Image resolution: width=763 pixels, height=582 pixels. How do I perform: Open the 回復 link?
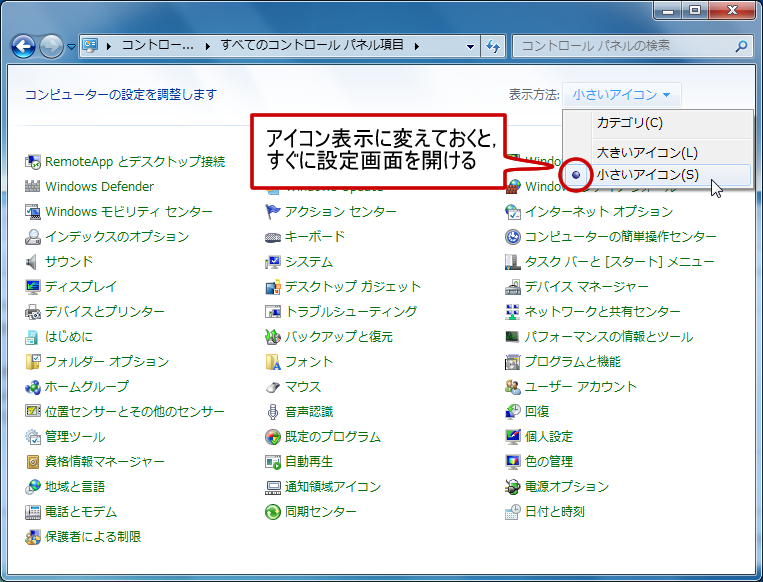537,412
